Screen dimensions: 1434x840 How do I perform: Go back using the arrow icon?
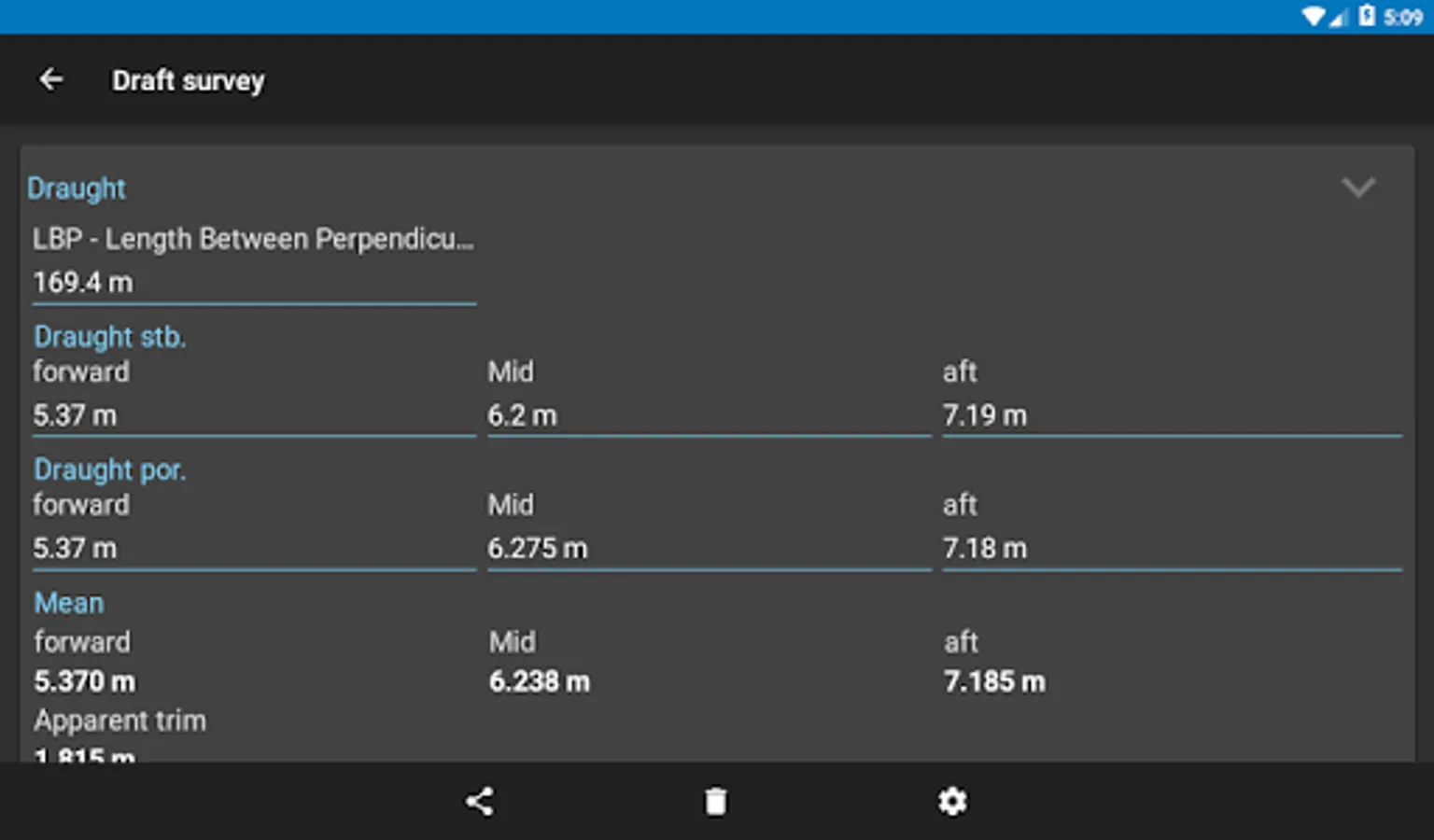coord(50,80)
